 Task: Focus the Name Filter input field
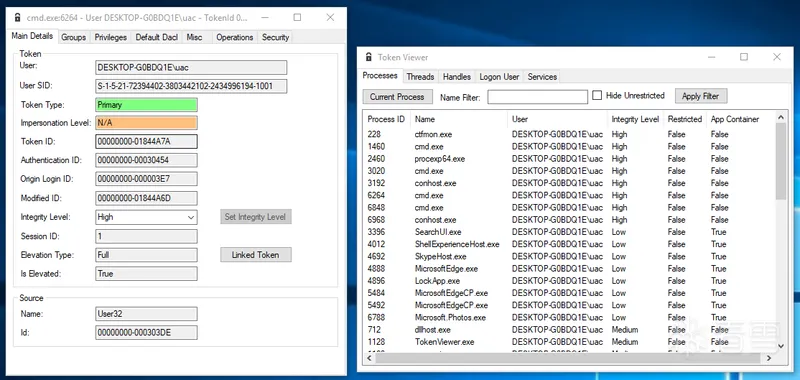click(538, 97)
